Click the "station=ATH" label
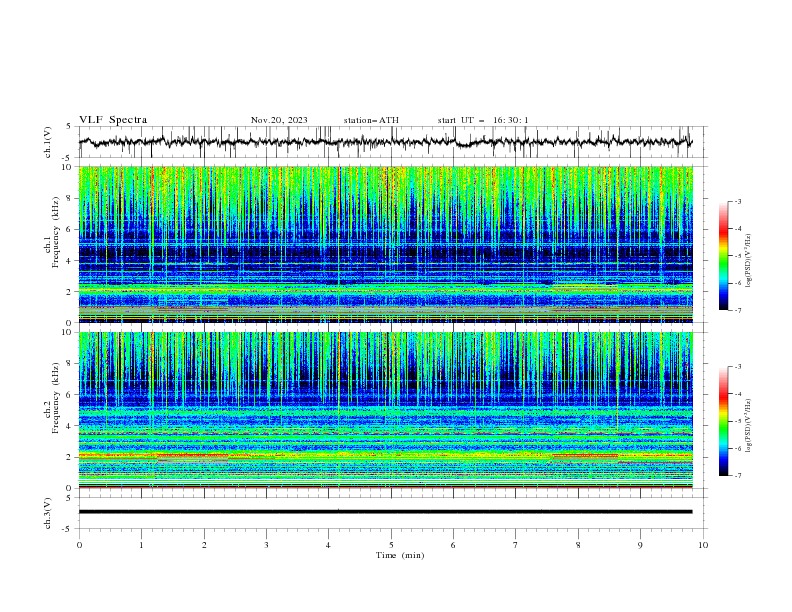 point(371,120)
